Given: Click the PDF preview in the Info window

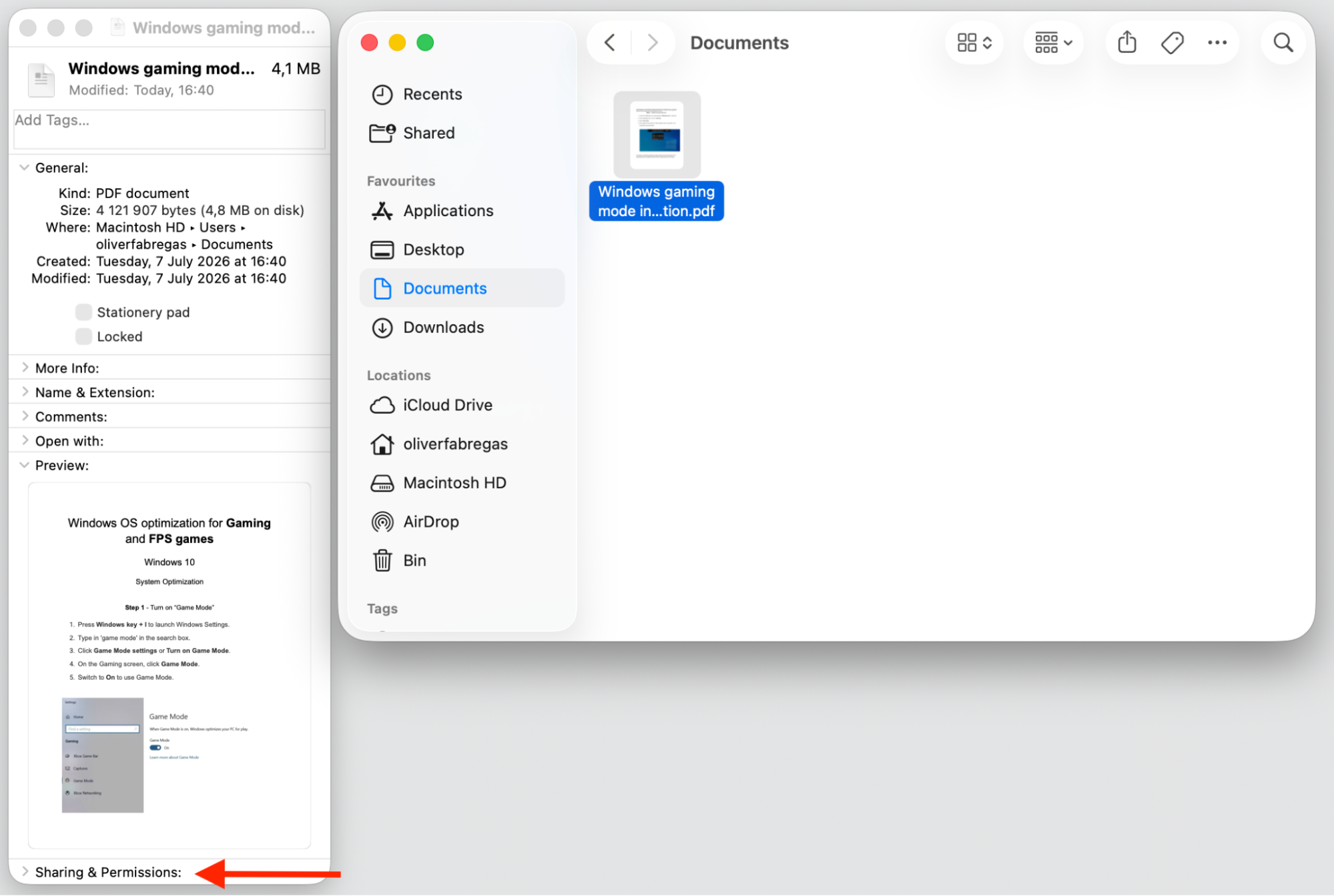Looking at the screenshot, I should [170, 666].
